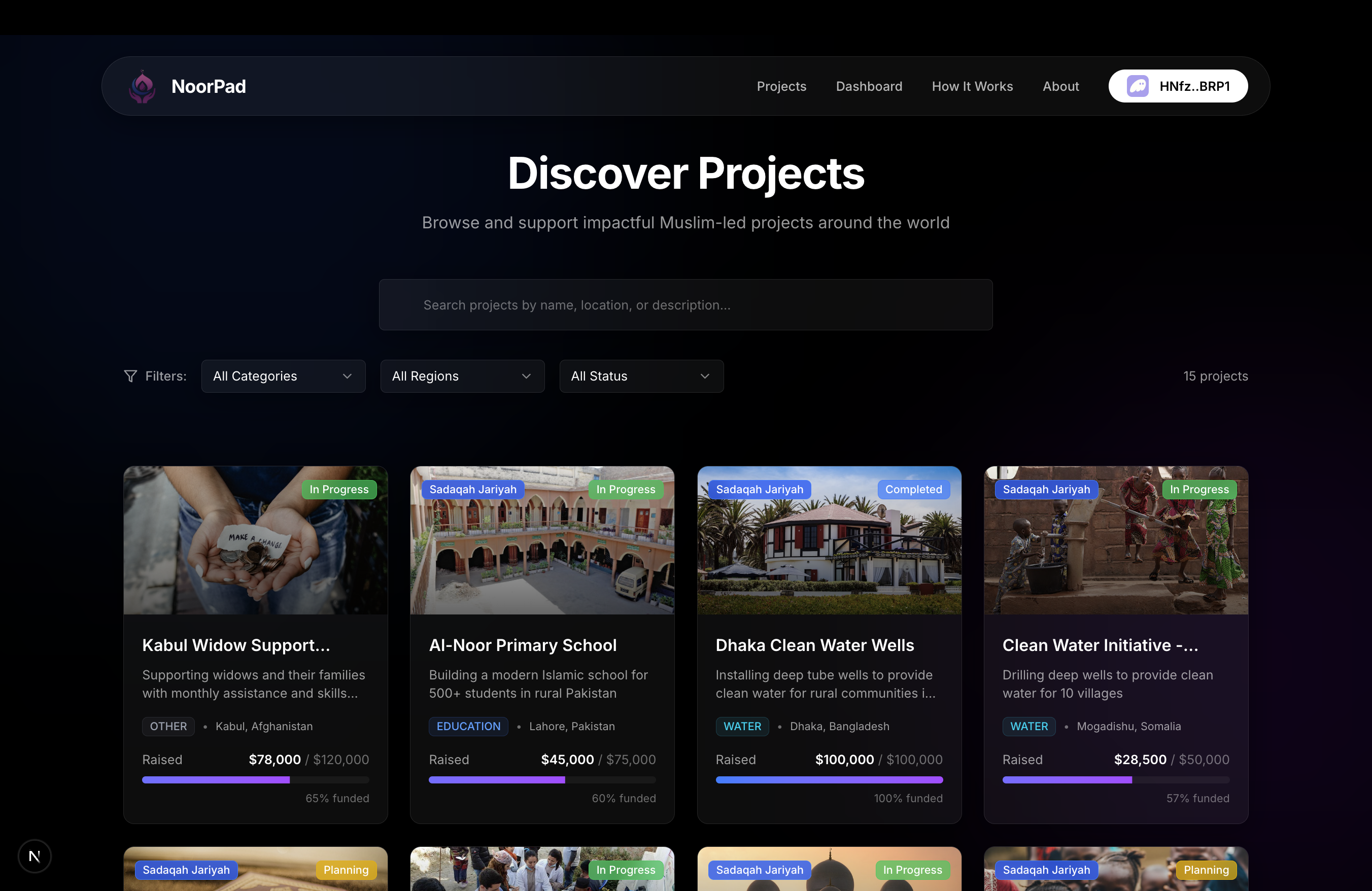Click the EDUCATION category tag
Viewport: 1372px width, 891px height.
(x=468, y=726)
